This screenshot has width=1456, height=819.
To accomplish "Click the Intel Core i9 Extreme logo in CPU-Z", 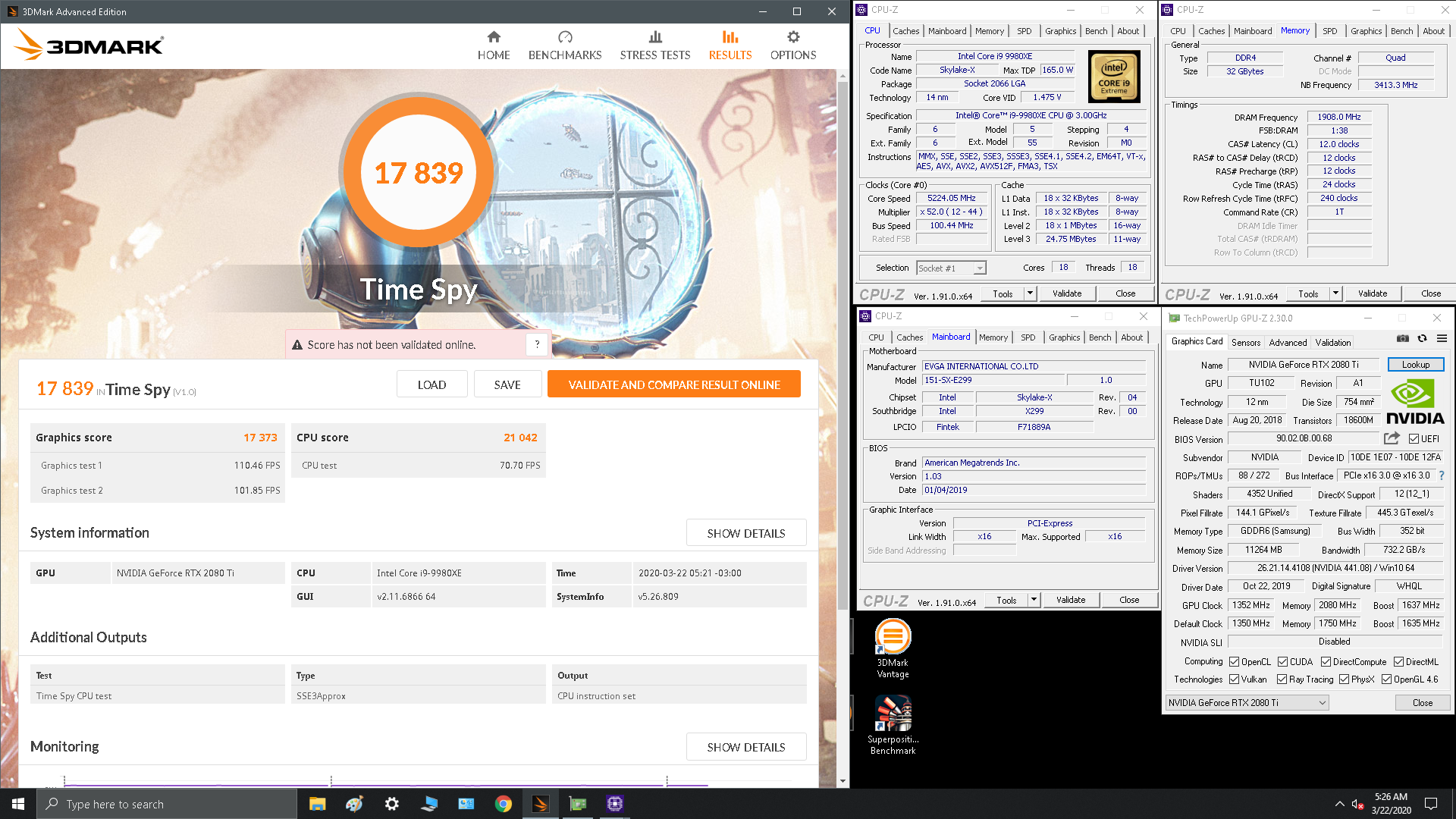I will (x=1114, y=77).
